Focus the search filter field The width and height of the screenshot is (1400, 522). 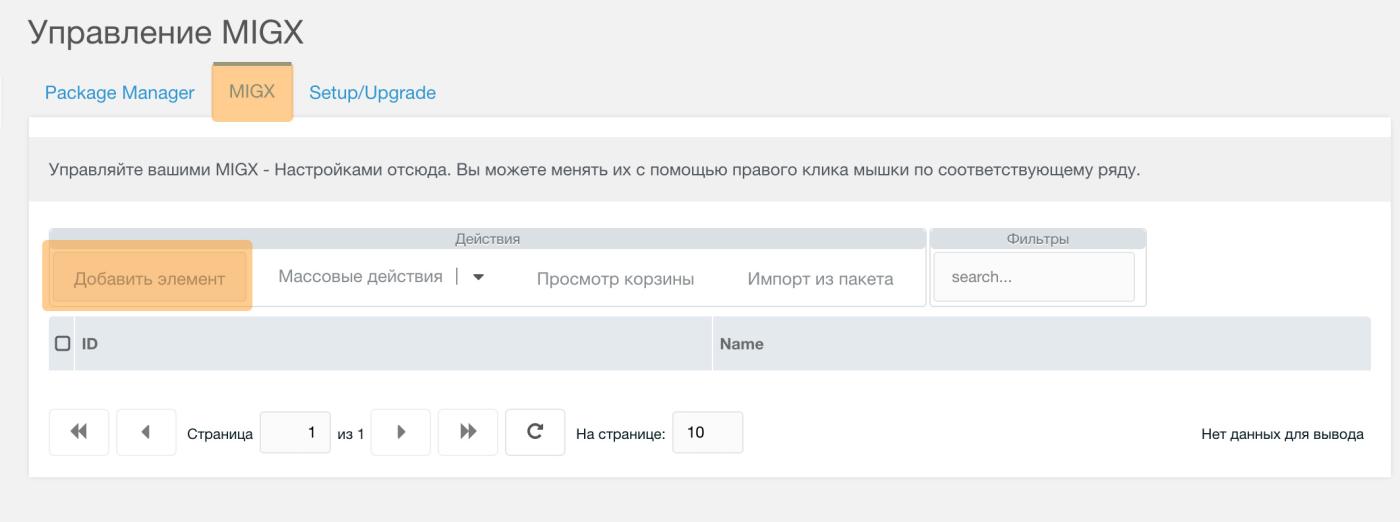(x=1034, y=277)
